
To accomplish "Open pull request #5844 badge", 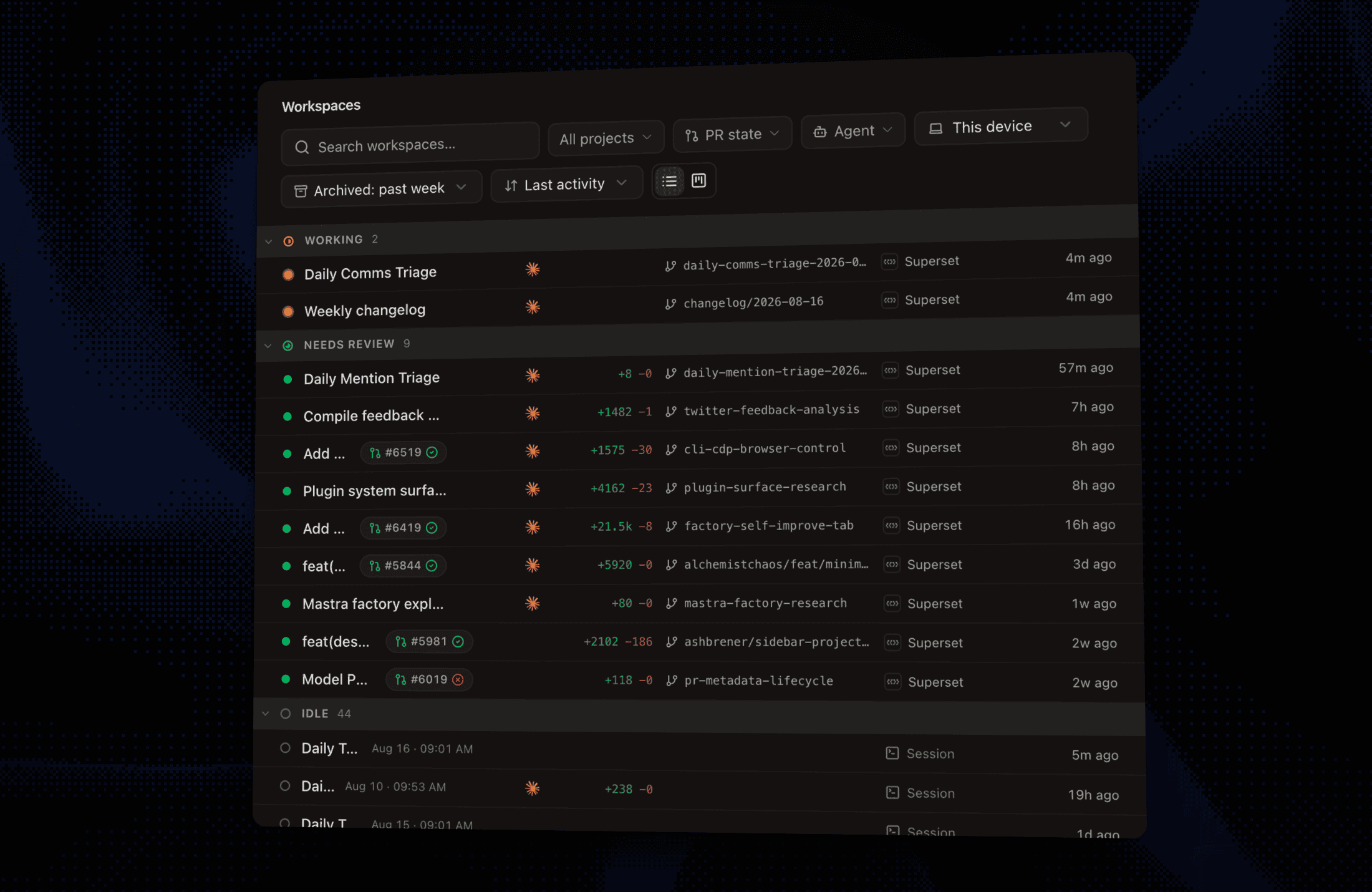I will coord(403,566).
